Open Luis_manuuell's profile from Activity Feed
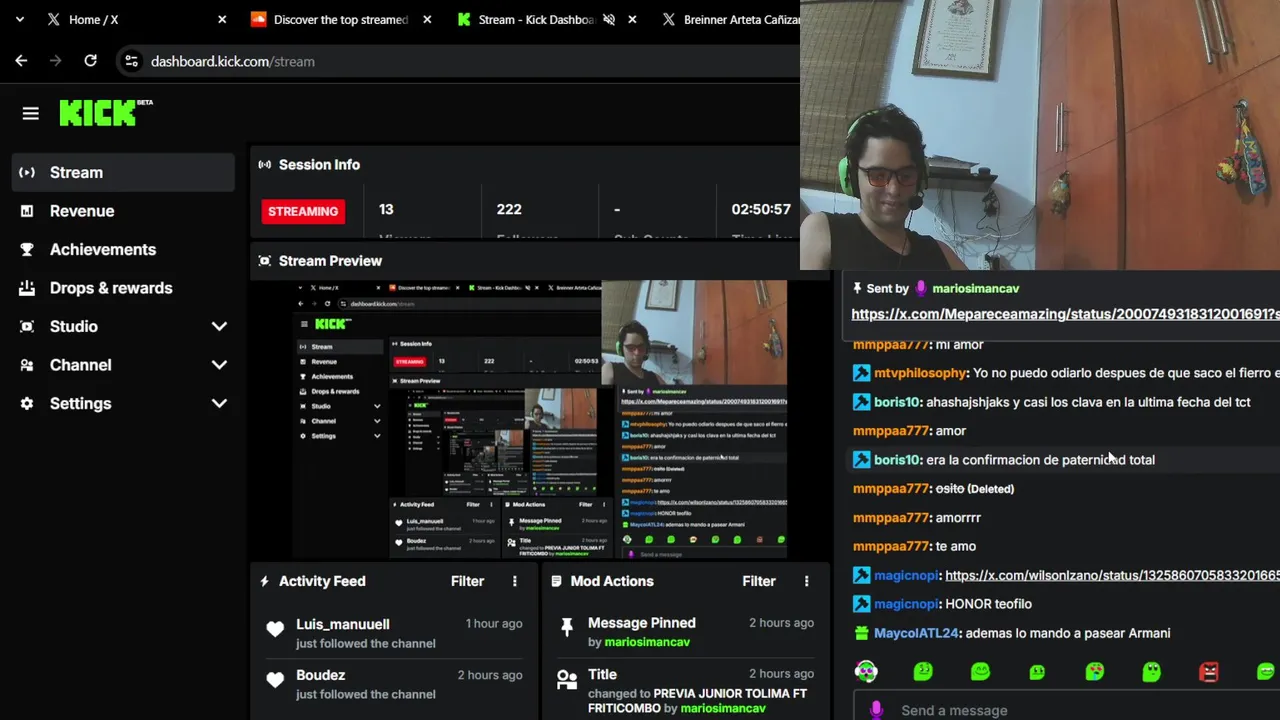The height and width of the screenshot is (720, 1280). tap(343, 624)
